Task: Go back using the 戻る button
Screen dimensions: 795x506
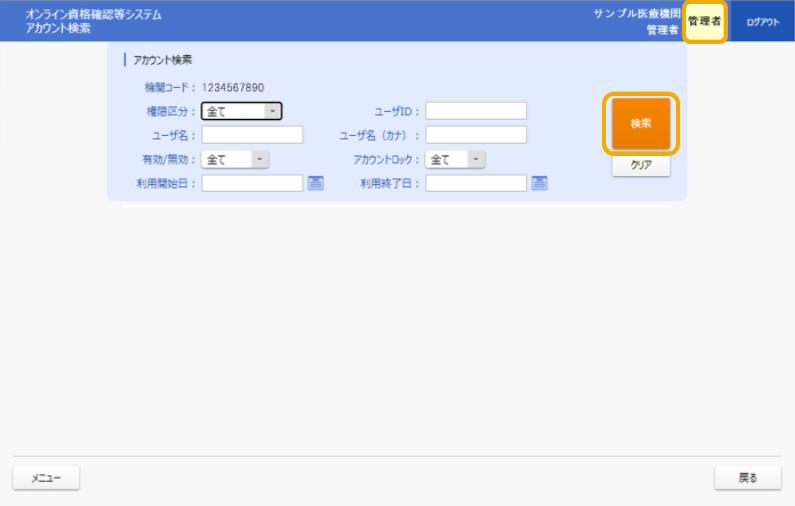Action: point(747,478)
